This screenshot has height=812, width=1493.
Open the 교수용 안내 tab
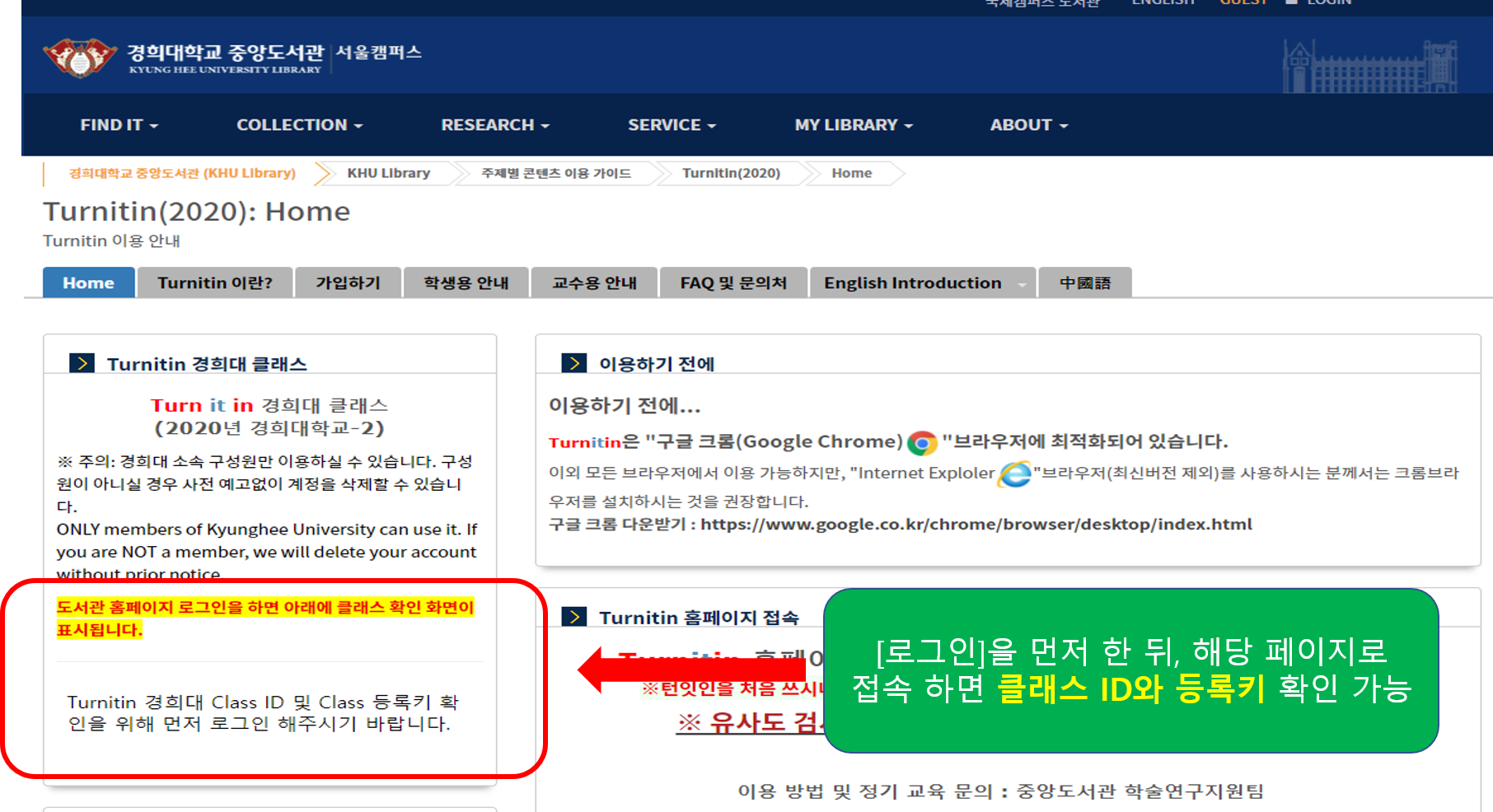pos(595,282)
